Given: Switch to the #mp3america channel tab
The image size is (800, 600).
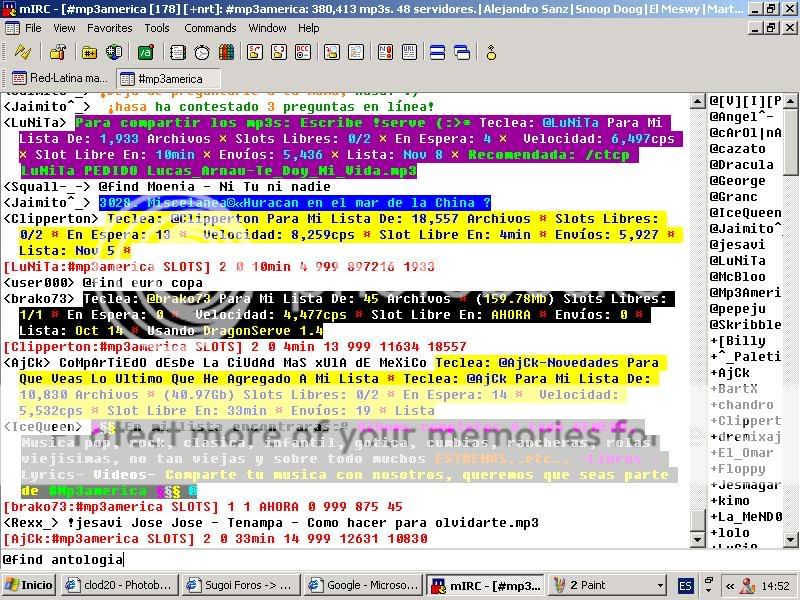Looking at the screenshot, I should 169,79.
